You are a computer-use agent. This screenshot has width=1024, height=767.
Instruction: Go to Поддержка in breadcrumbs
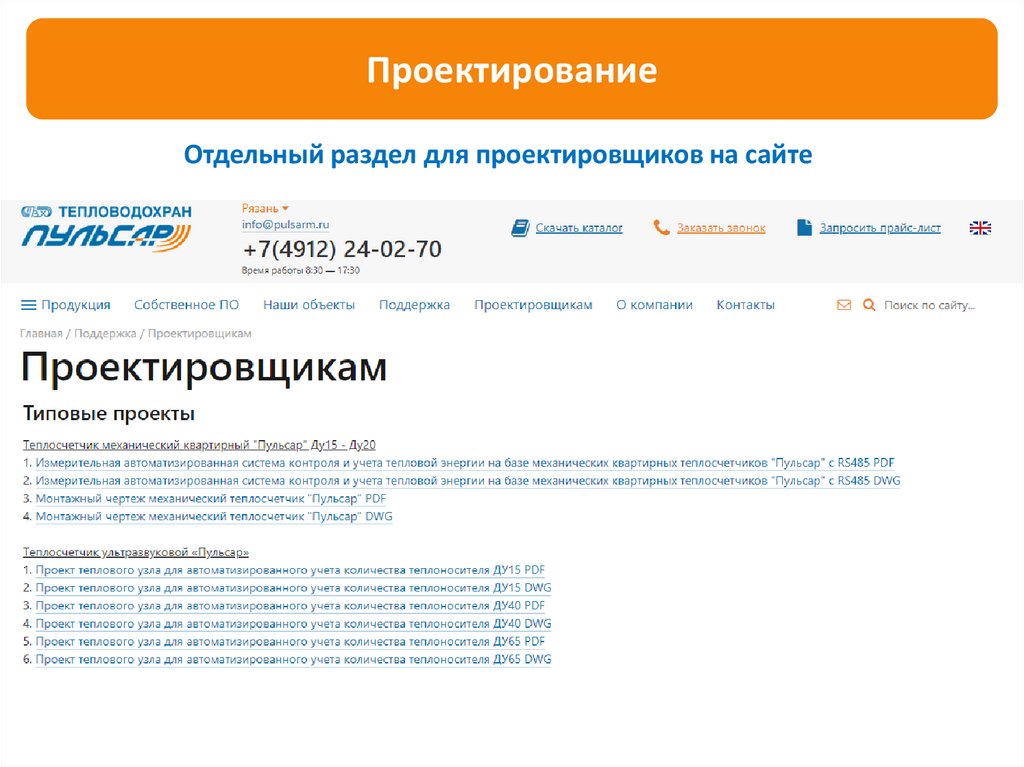coord(105,333)
